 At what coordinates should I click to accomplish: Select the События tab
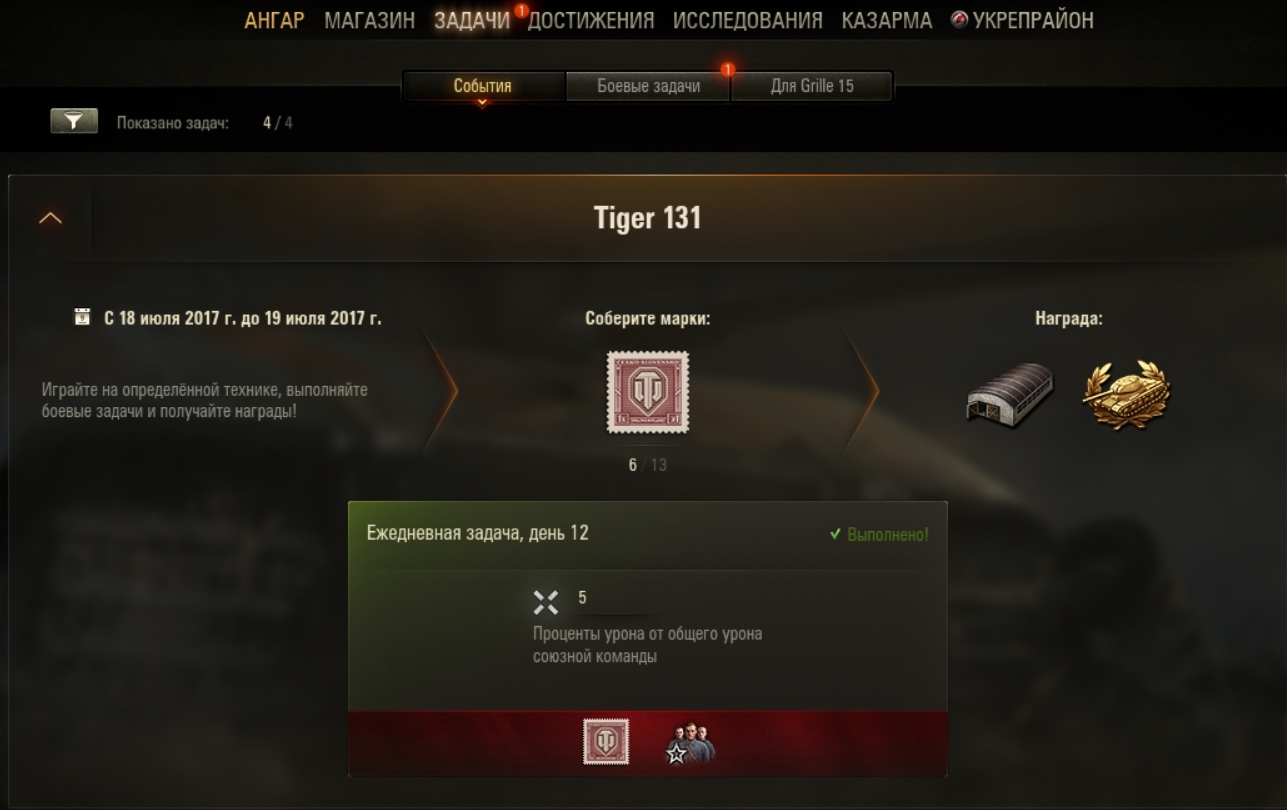click(483, 86)
